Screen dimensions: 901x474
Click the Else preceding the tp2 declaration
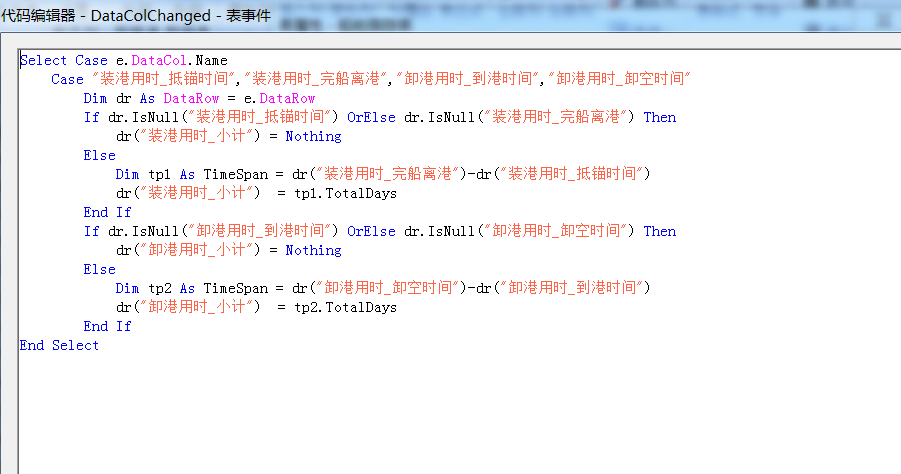(x=99, y=269)
